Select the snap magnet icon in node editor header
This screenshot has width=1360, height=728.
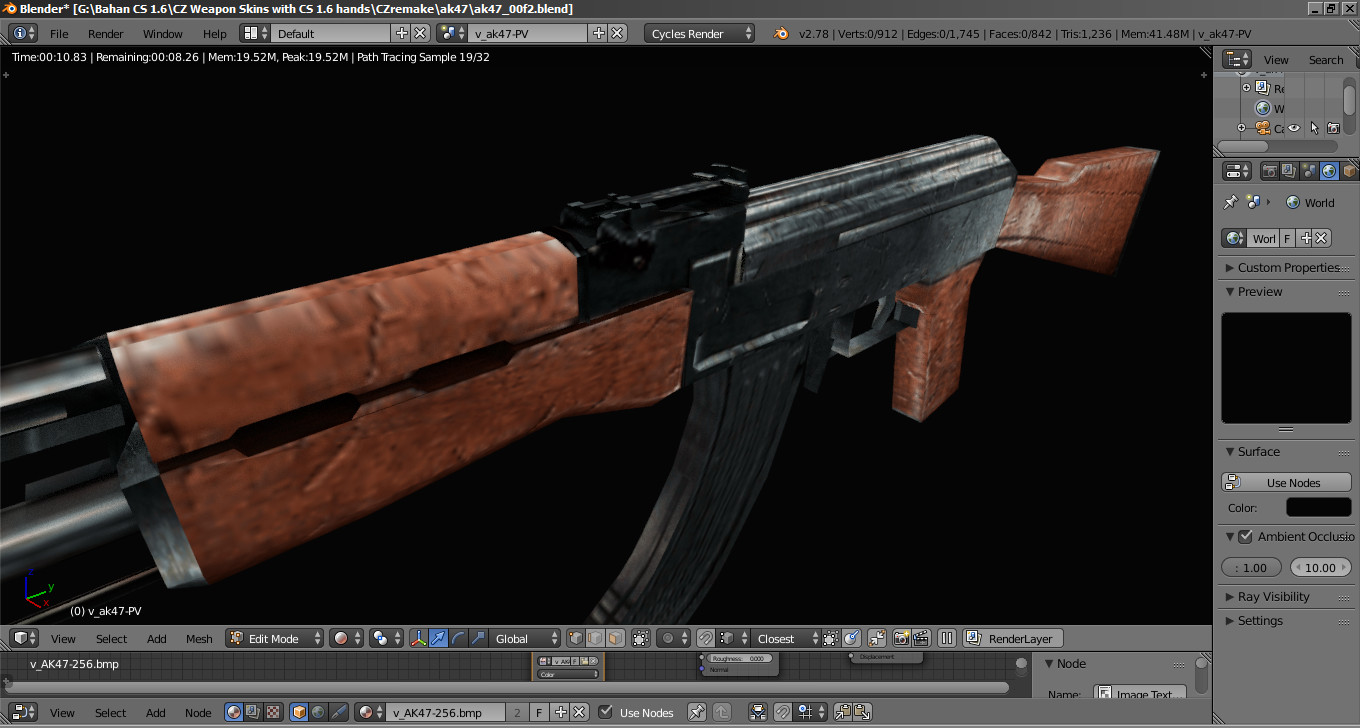pos(784,712)
